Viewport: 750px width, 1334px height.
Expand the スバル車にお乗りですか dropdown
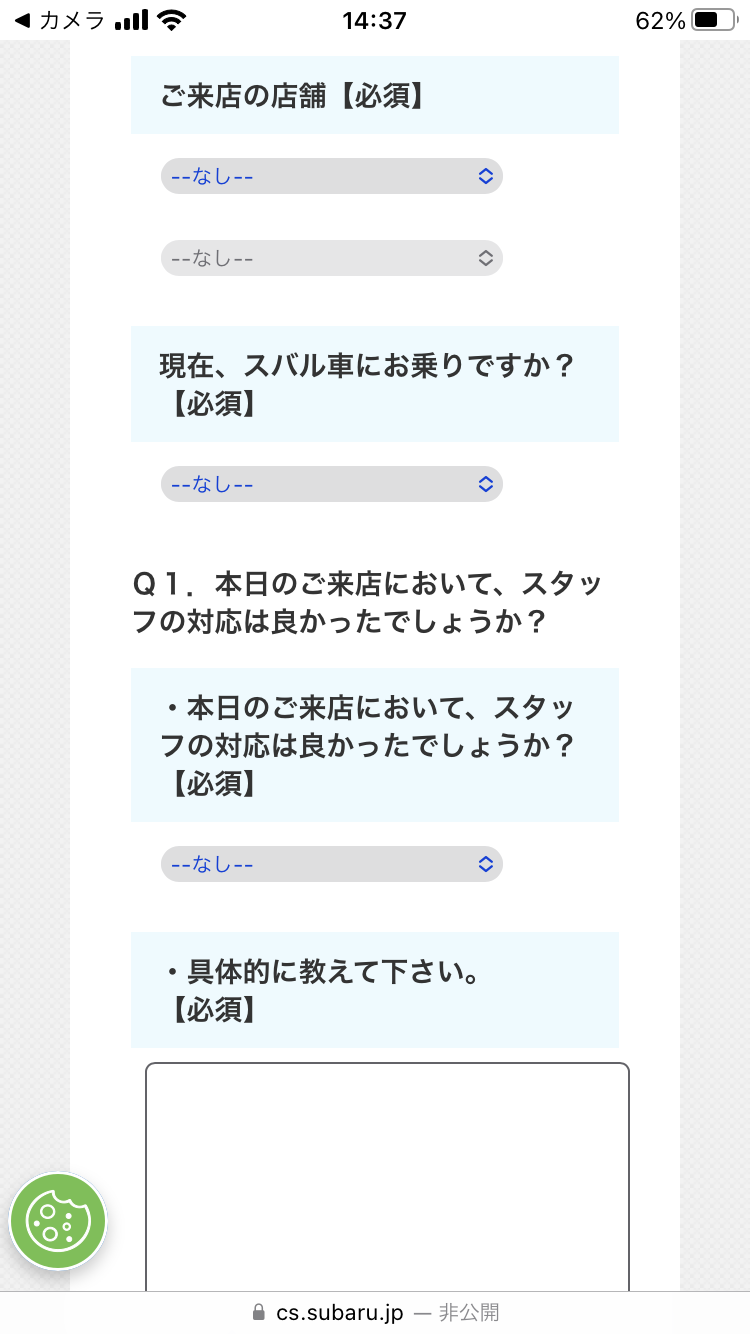331,484
